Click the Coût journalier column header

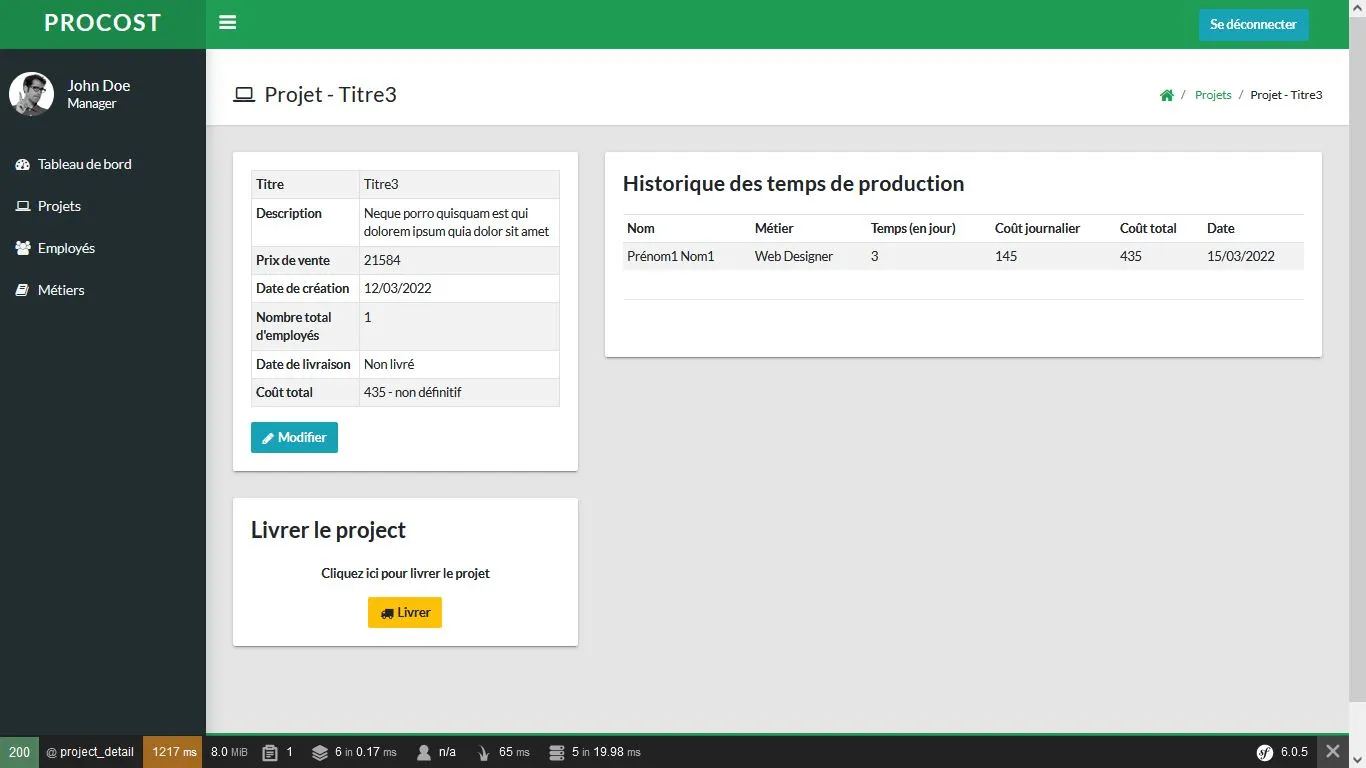(1037, 228)
